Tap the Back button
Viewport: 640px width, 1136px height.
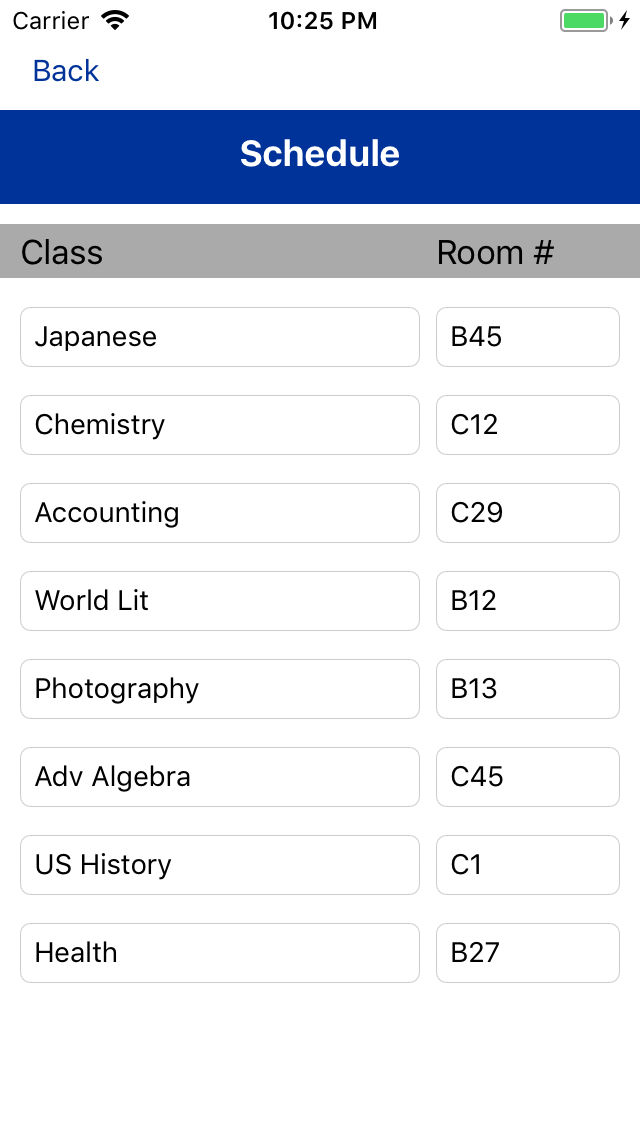pyautogui.click(x=64, y=70)
